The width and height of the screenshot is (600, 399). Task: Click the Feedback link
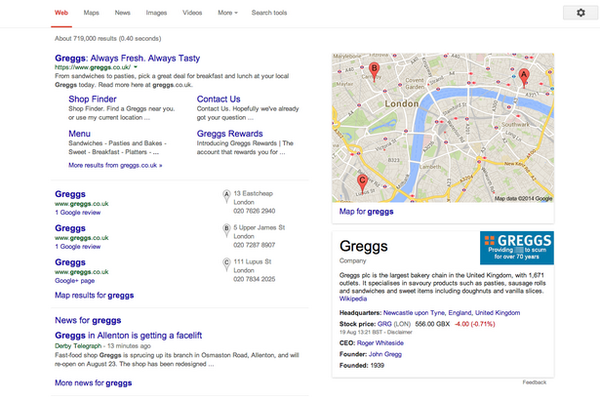(x=534, y=382)
